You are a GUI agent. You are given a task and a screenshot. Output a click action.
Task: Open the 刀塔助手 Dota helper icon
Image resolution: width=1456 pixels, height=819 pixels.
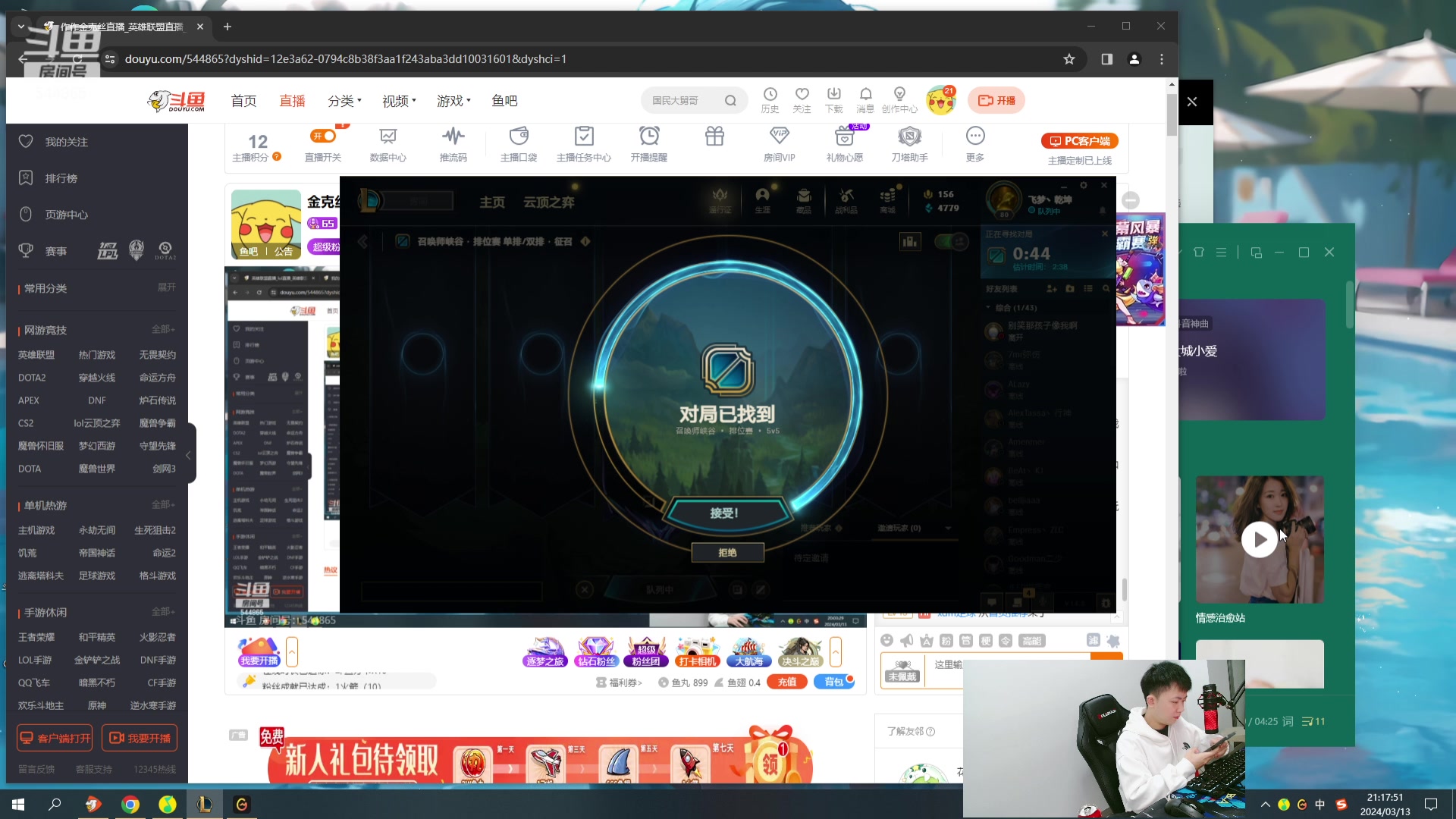coord(909,144)
